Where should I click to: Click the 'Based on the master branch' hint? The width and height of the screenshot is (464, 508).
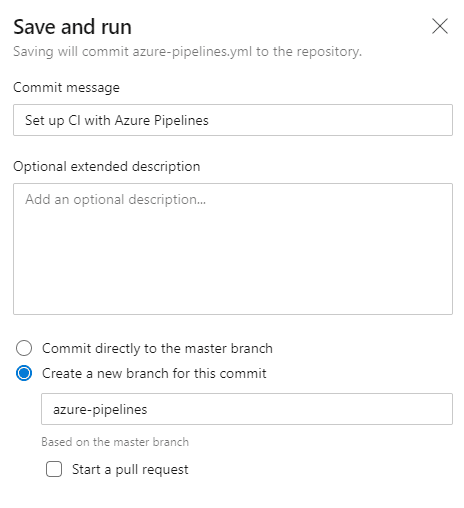click(x=115, y=442)
